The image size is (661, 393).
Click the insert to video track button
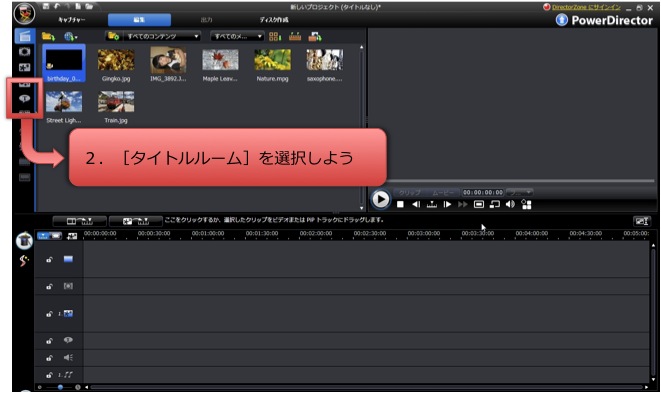[79, 221]
